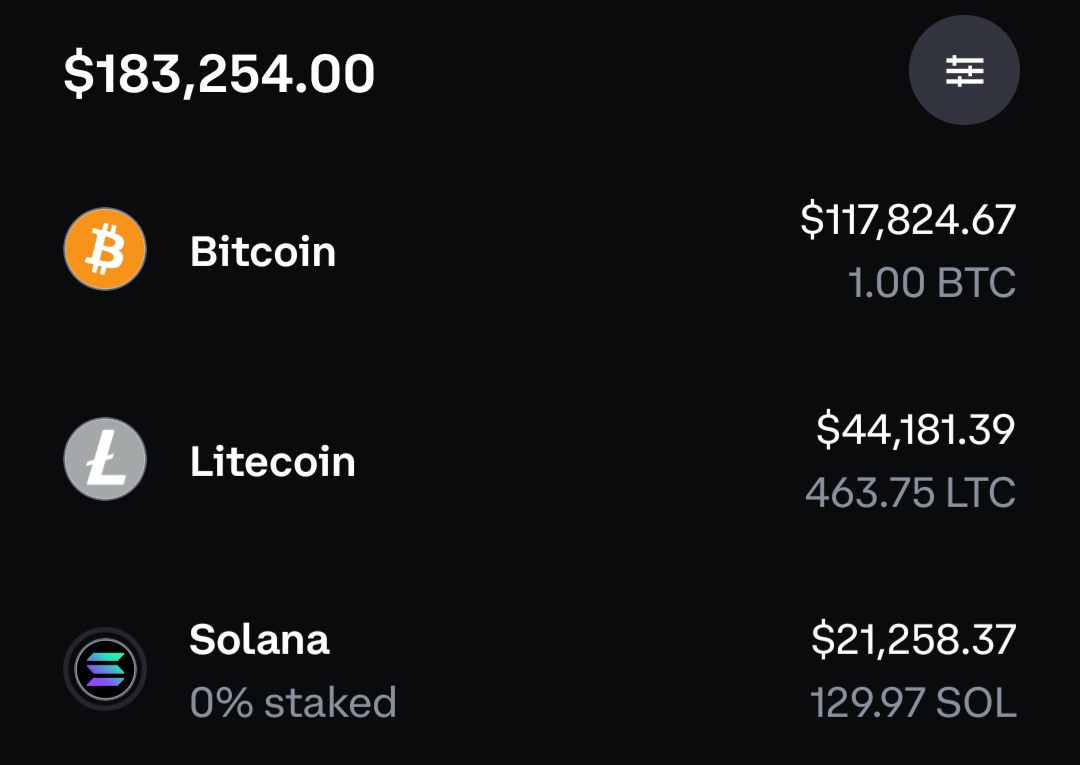Open the filter settings sliders button
1080x765 pixels.
[964, 70]
